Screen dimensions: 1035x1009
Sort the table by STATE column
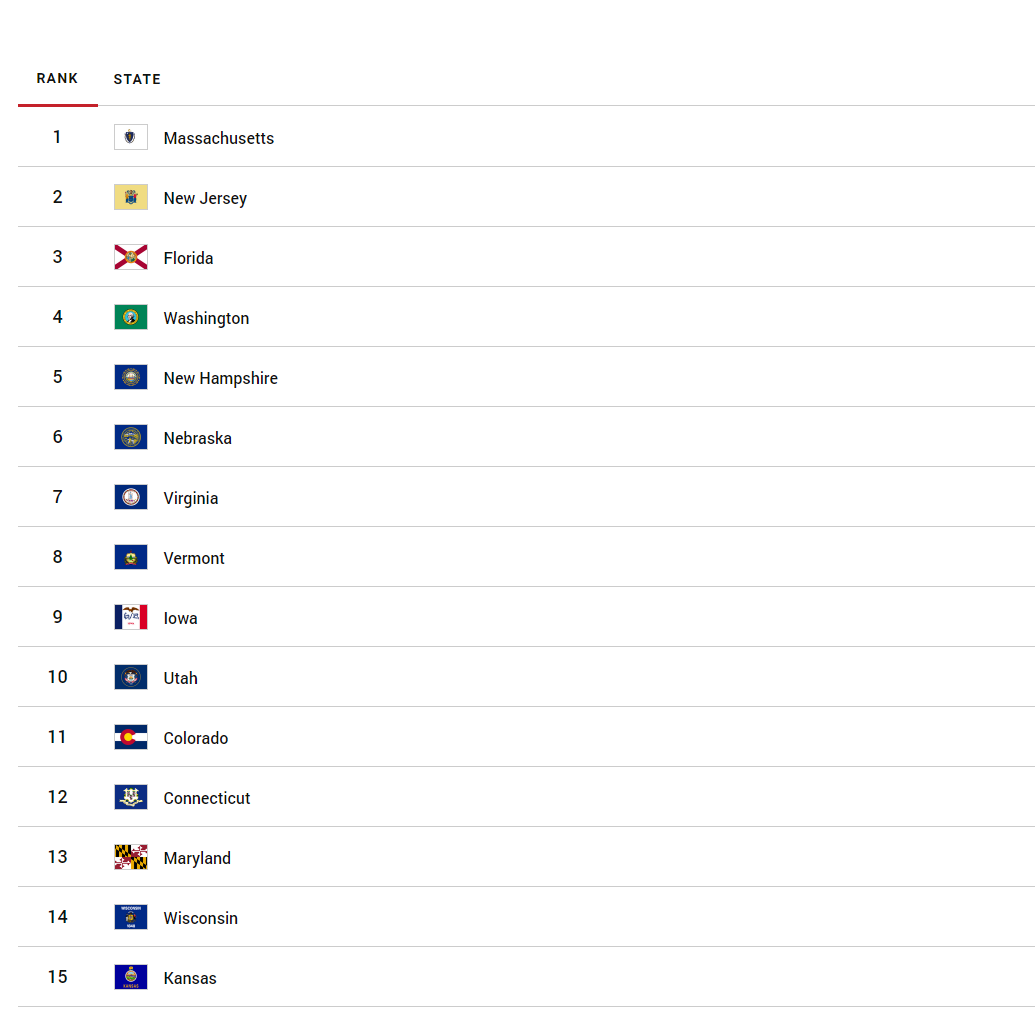point(137,79)
